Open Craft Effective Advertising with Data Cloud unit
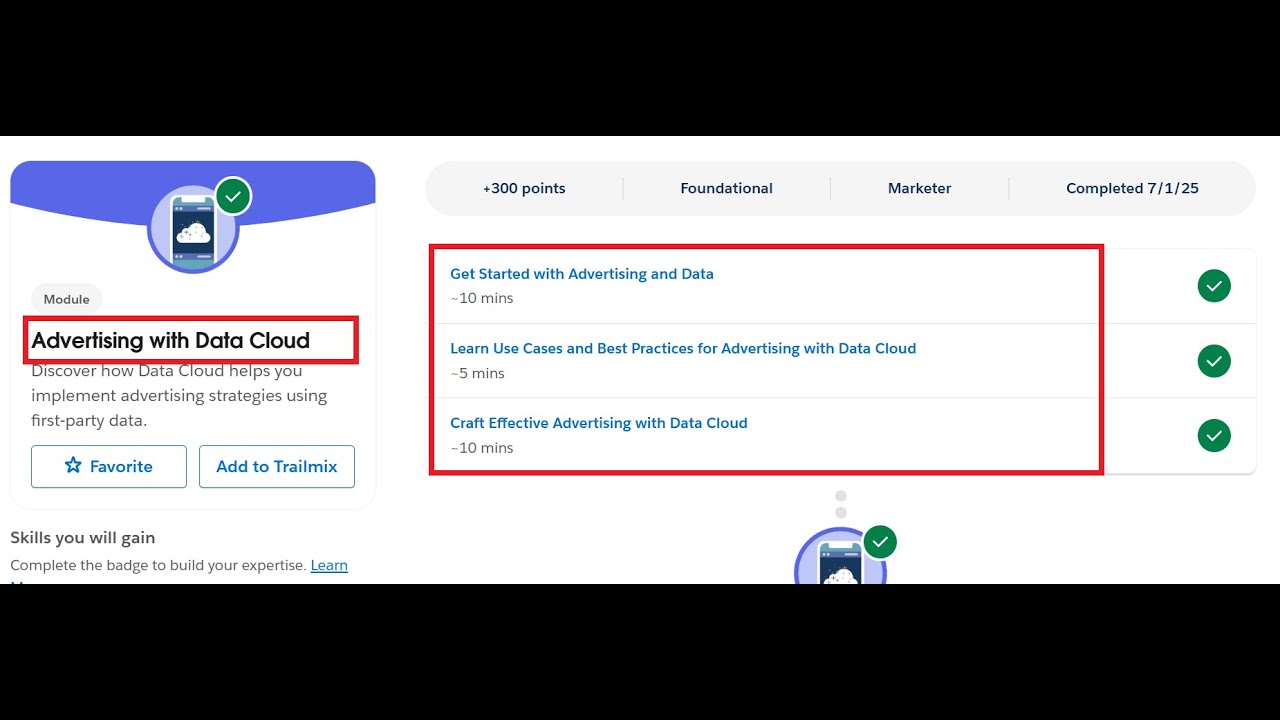 pyautogui.click(x=598, y=423)
